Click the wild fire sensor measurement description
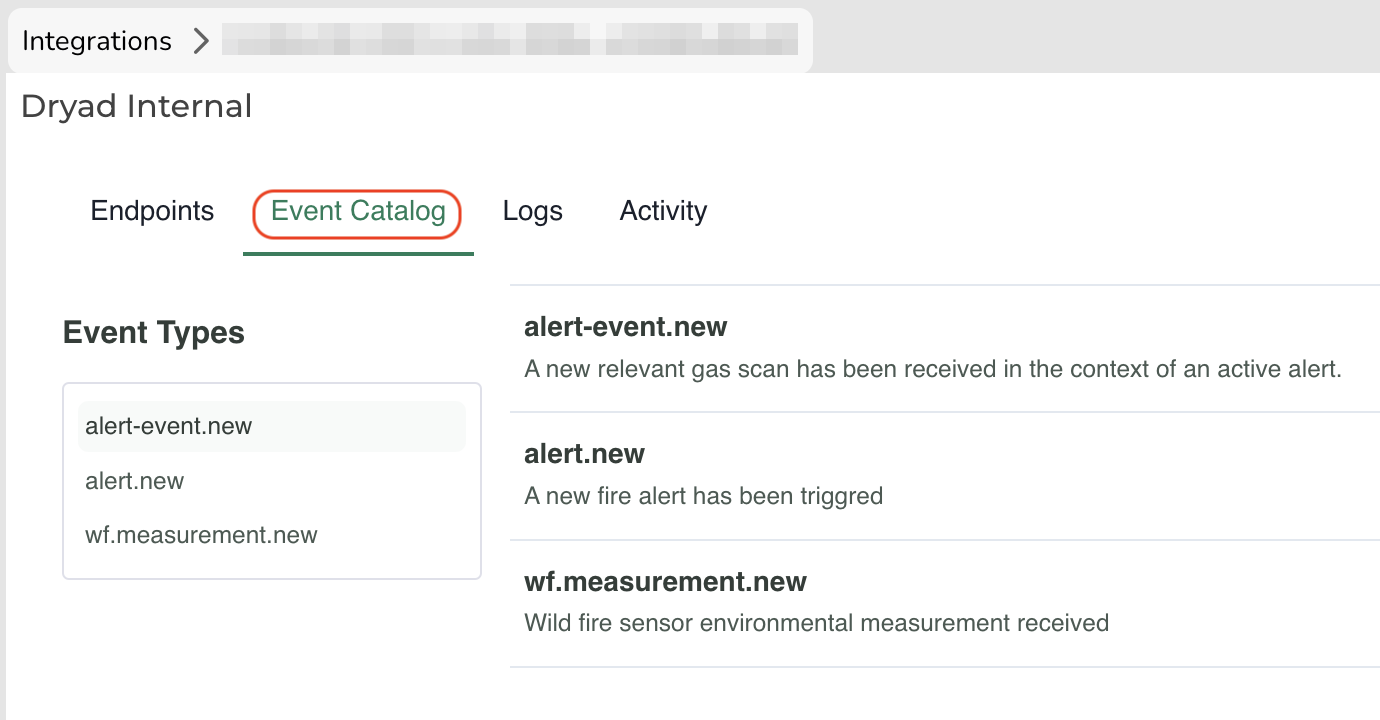The width and height of the screenshot is (1380, 720). tap(816, 623)
